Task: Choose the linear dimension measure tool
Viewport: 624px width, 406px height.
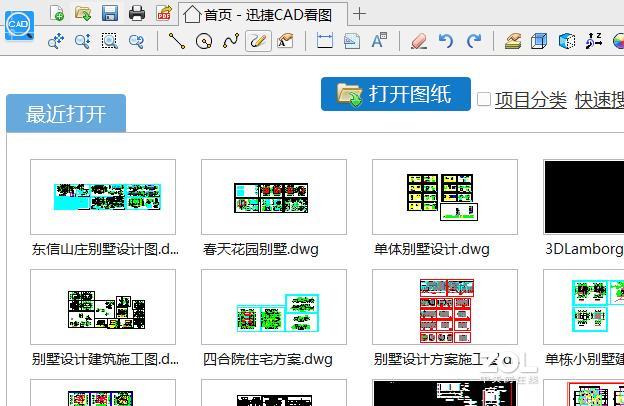Action: 325,41
